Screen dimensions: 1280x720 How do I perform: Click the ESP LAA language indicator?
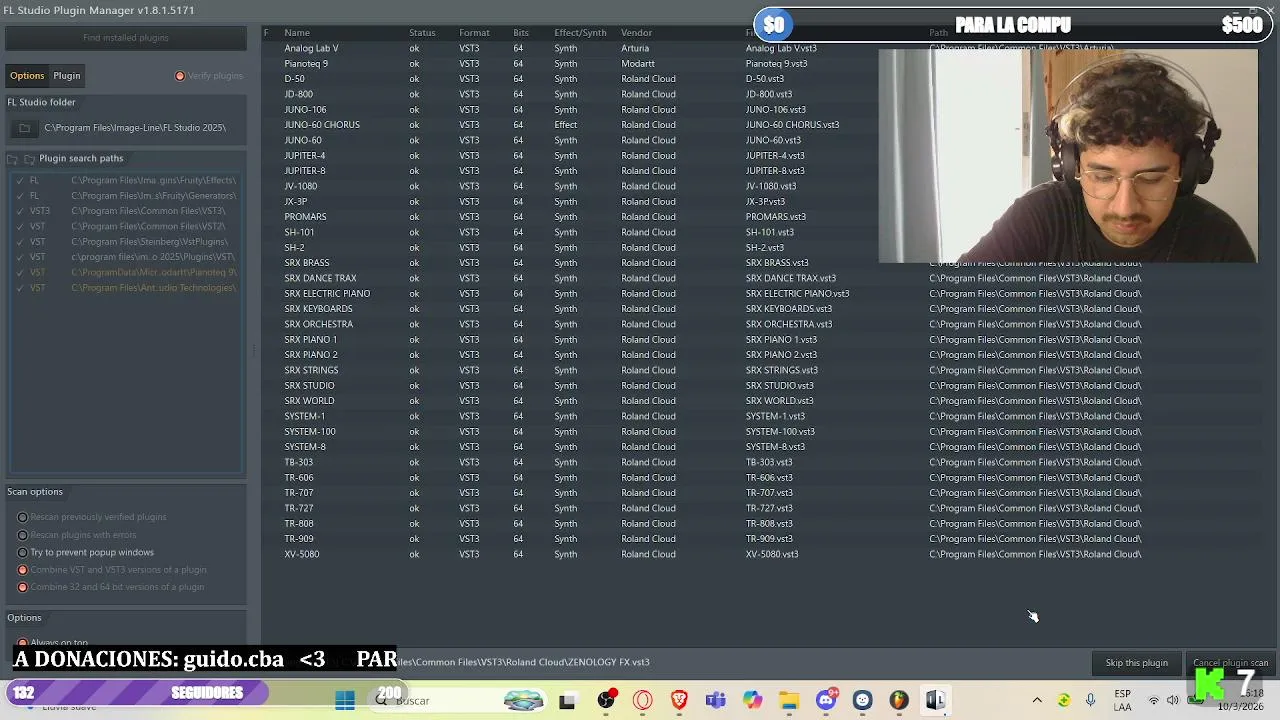(x=1123, y=700)
